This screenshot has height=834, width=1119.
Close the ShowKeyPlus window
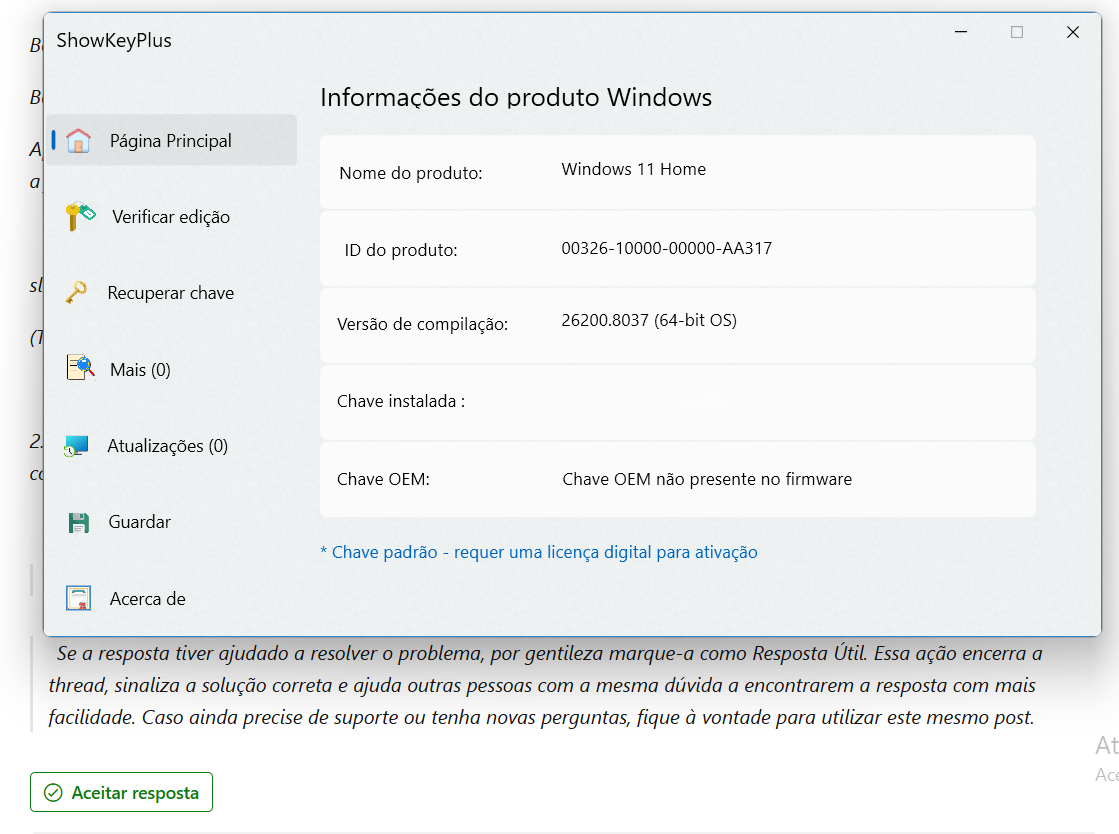pyautogui.click(x=1073, y=32)
